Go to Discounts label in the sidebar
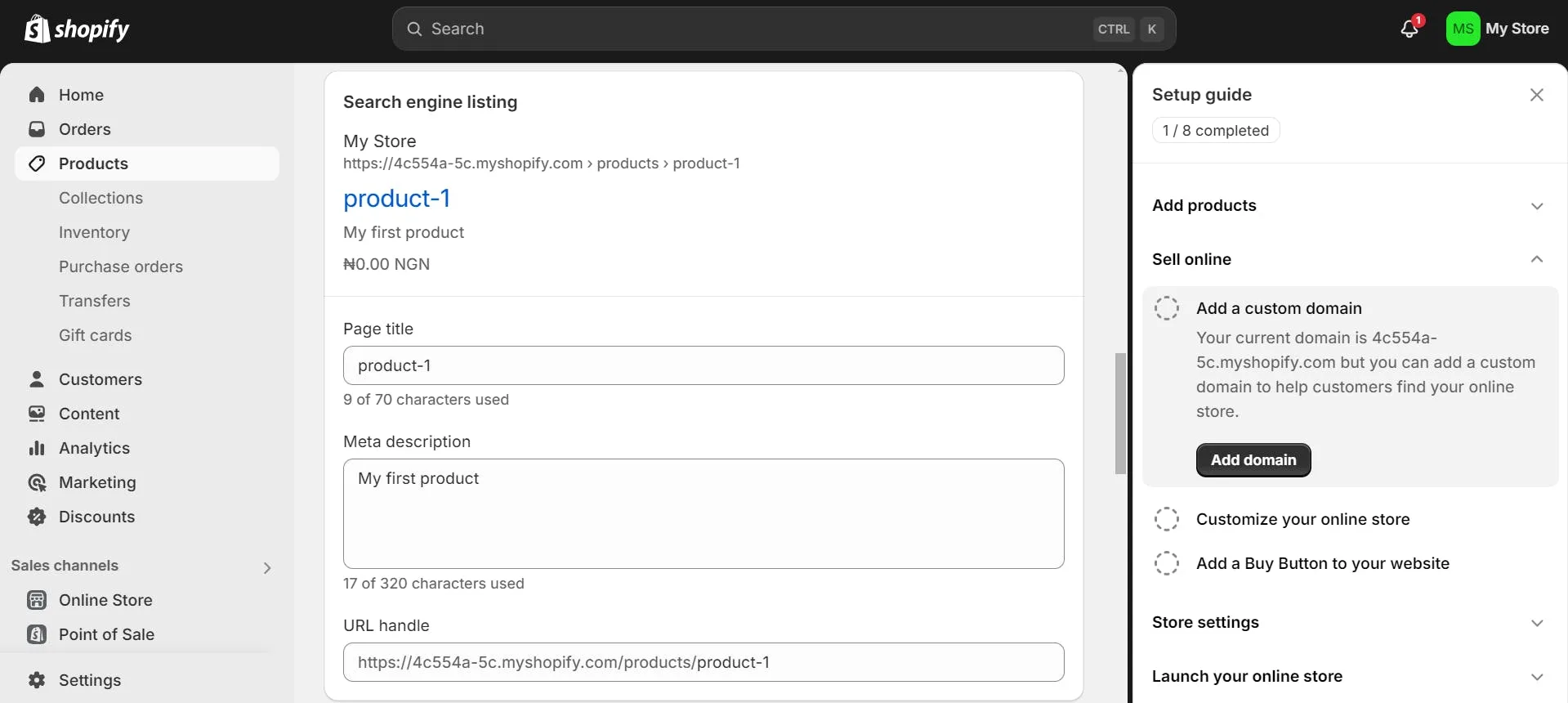The image size is (1568, 703). pyautogui.click(x=96, y=517)
